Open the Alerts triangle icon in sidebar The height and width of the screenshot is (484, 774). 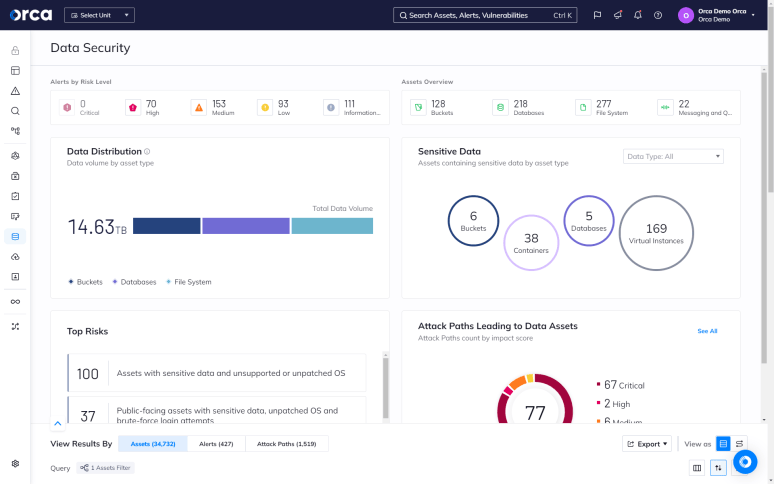coord(15,91)
